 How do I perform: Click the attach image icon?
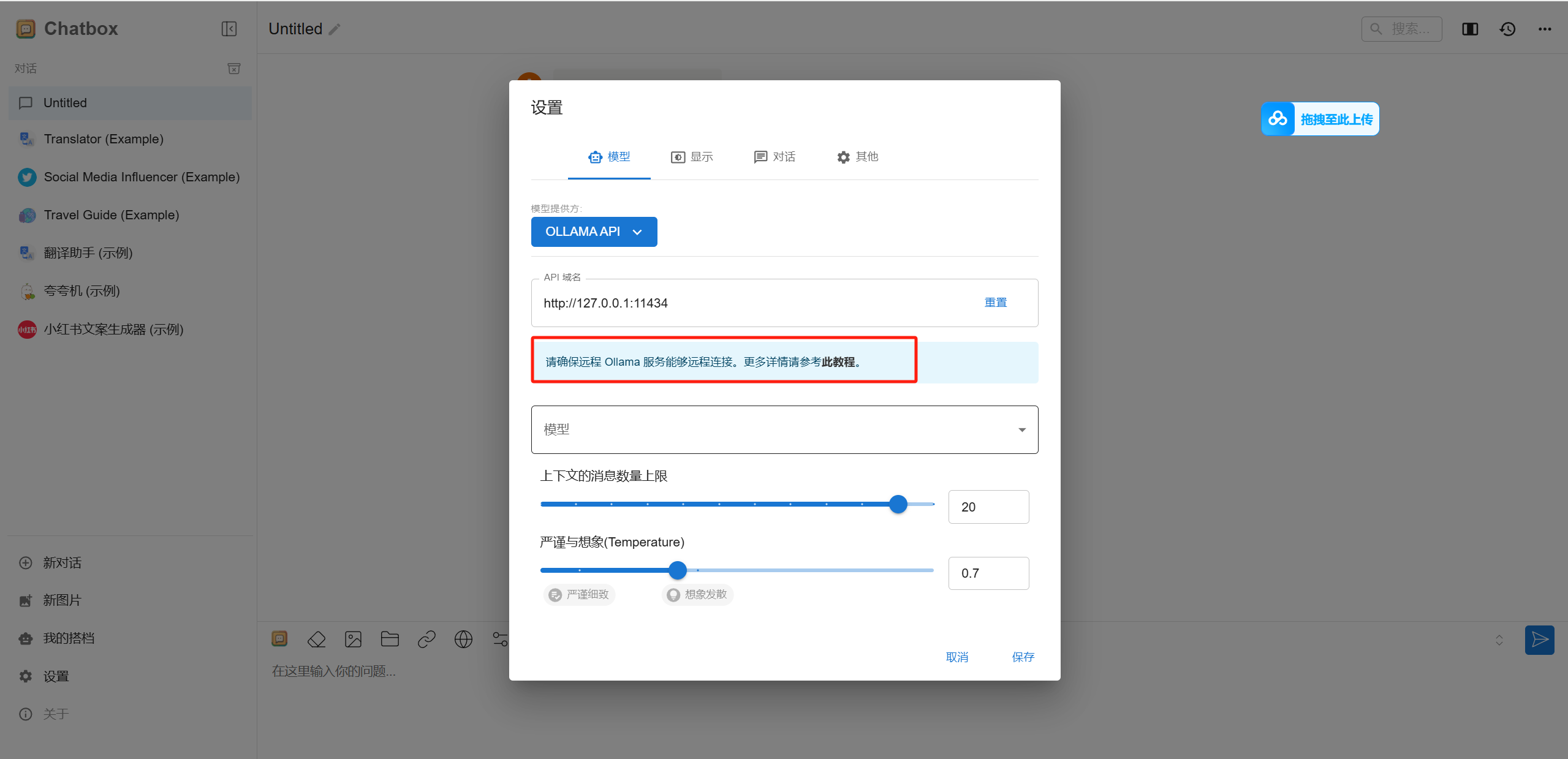click(x=354, y=640)
